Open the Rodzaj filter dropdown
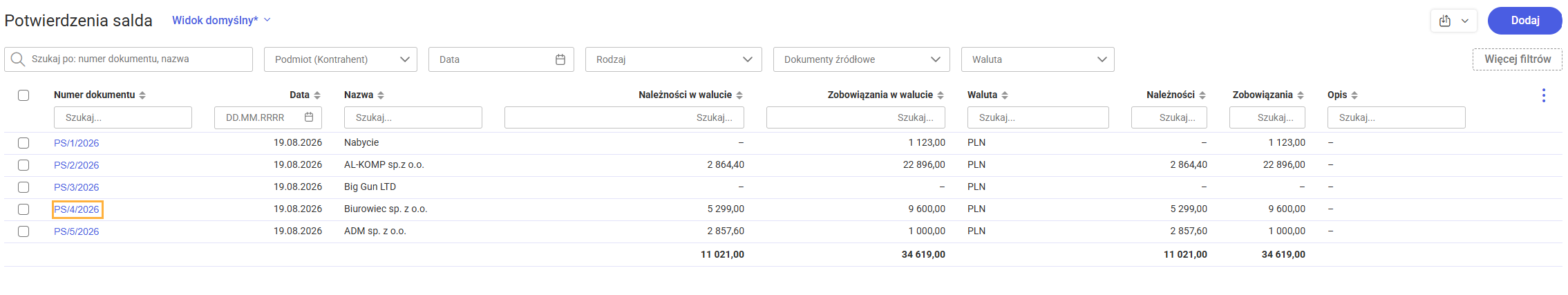This screenshot has height=295, width=1568. (674, 59)
